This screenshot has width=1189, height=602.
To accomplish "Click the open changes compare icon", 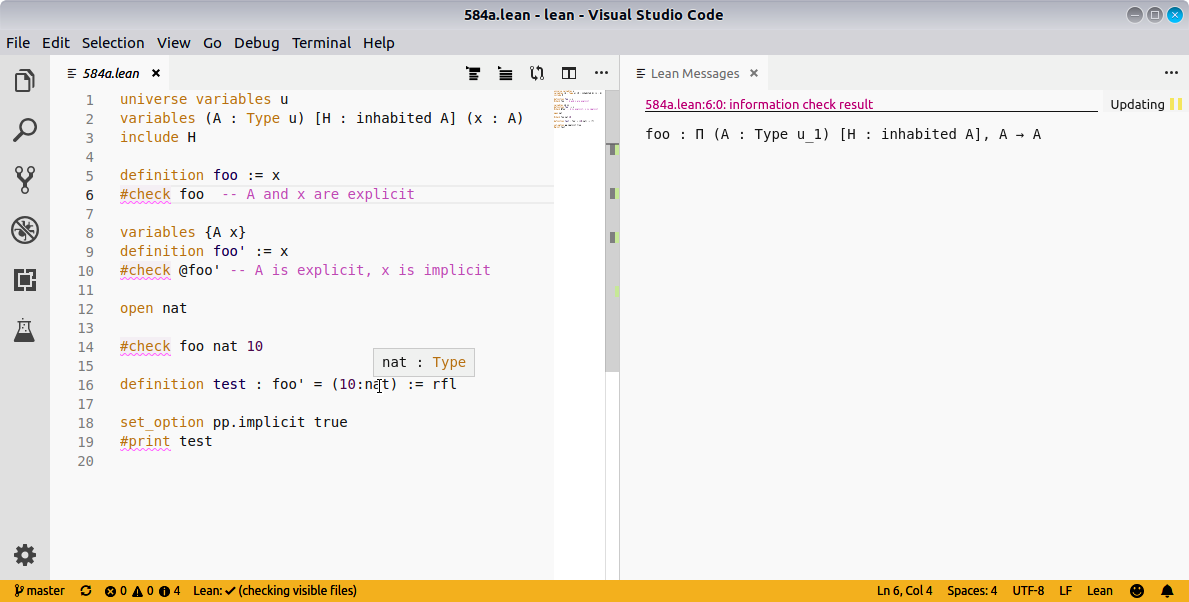I will (537, 73).
